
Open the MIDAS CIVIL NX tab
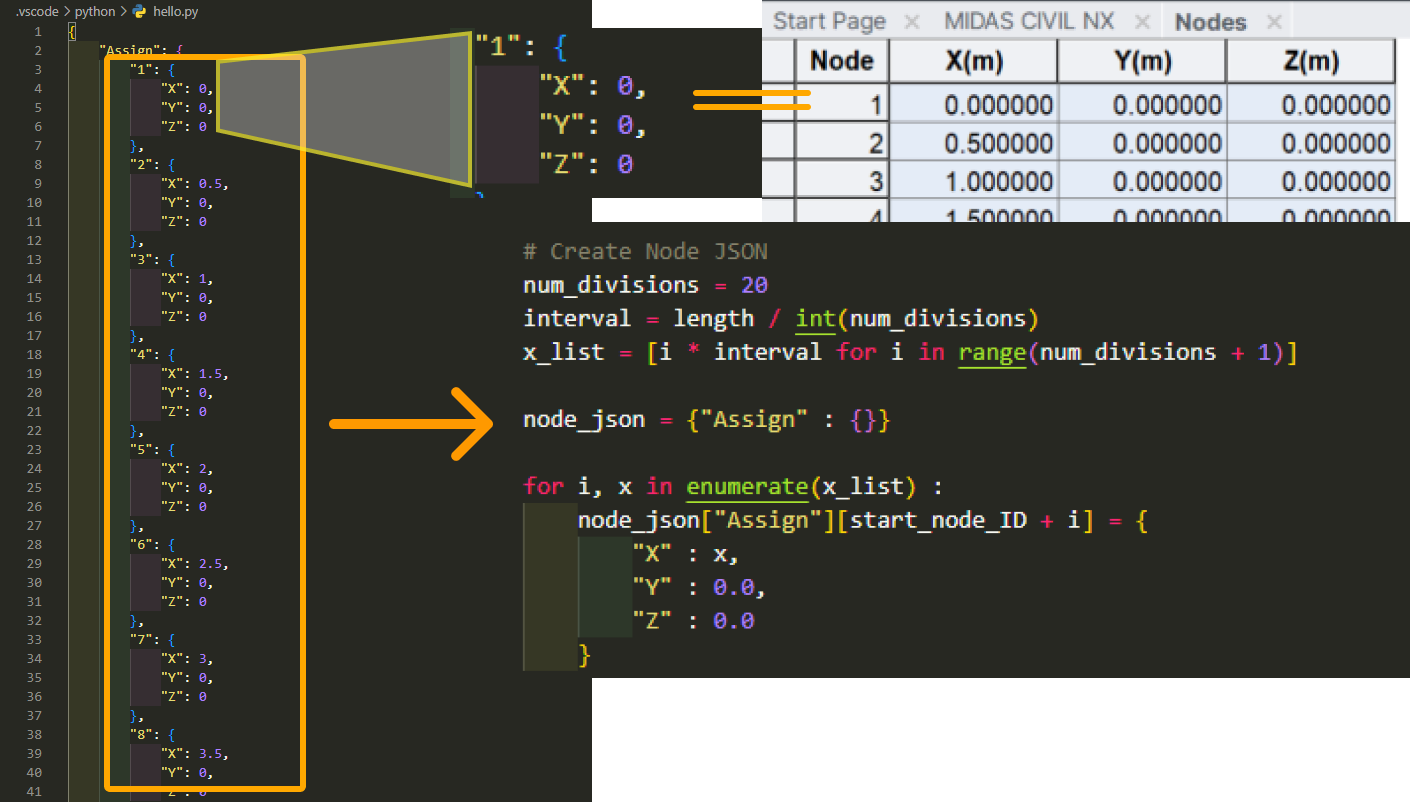(x=1029, y=21)
